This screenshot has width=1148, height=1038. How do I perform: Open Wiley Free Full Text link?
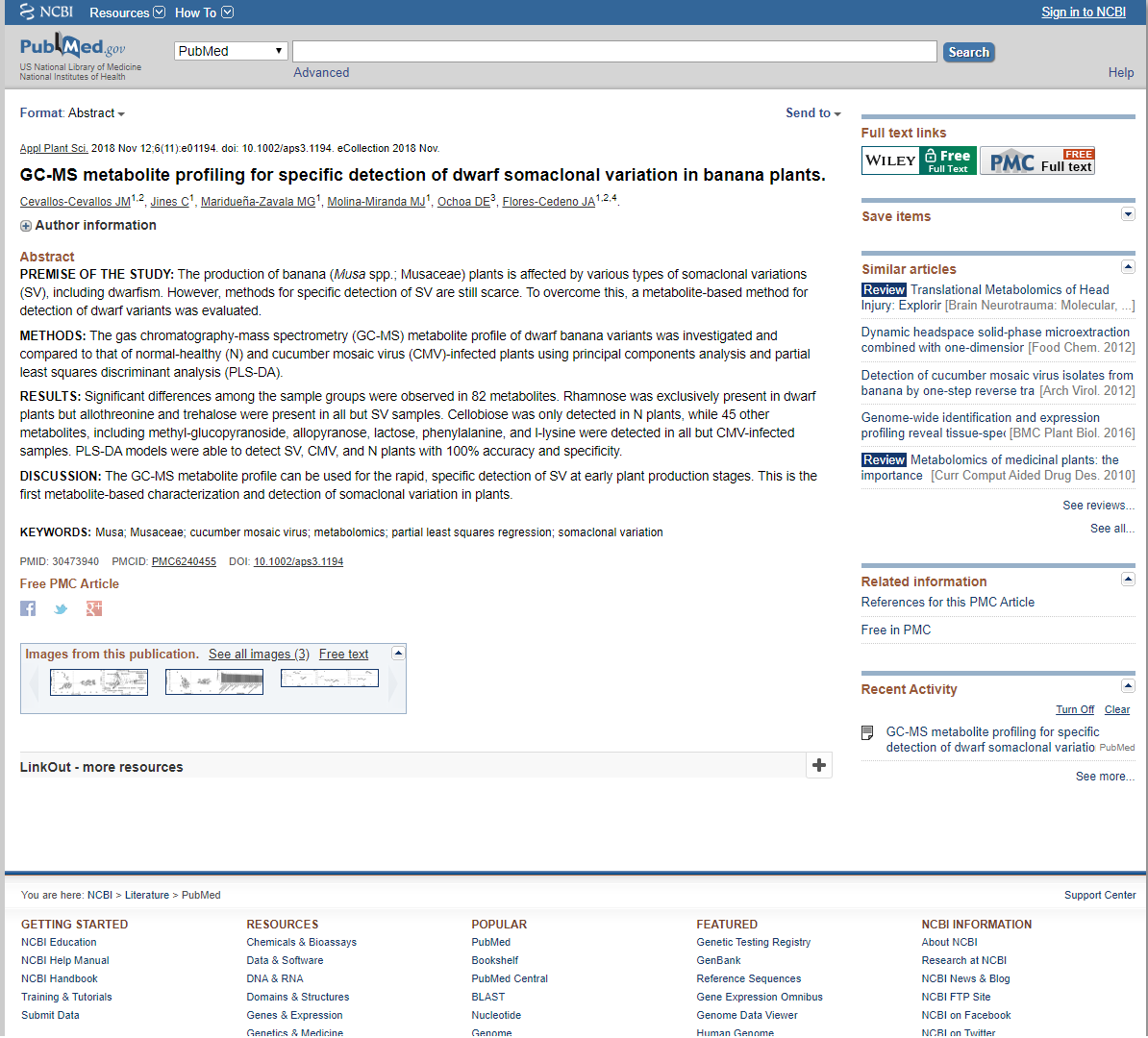[x=919, y=161]
